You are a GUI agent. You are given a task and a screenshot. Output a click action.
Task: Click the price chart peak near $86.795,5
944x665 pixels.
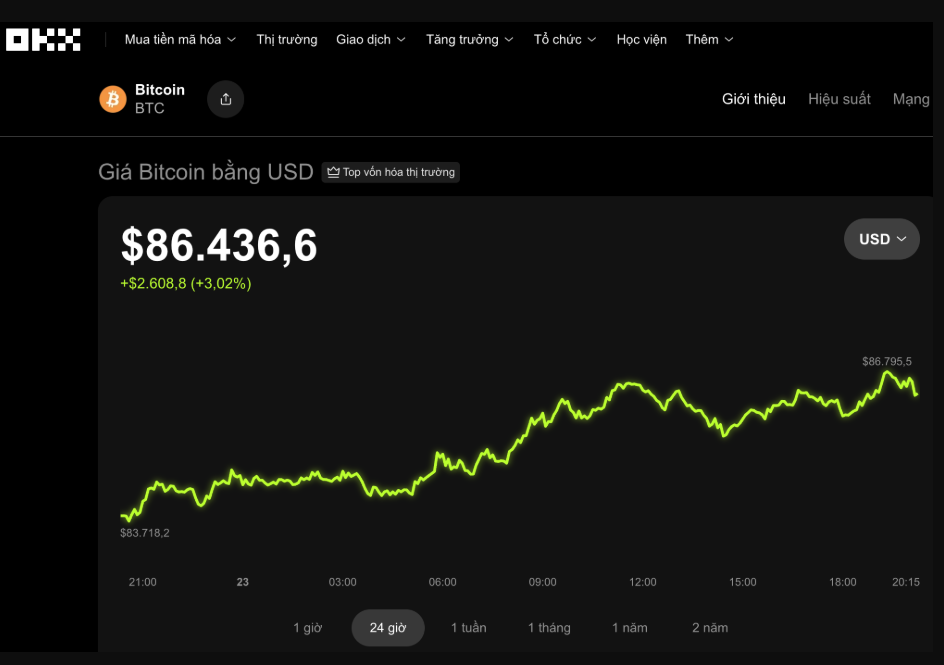(x=887, y=373)
